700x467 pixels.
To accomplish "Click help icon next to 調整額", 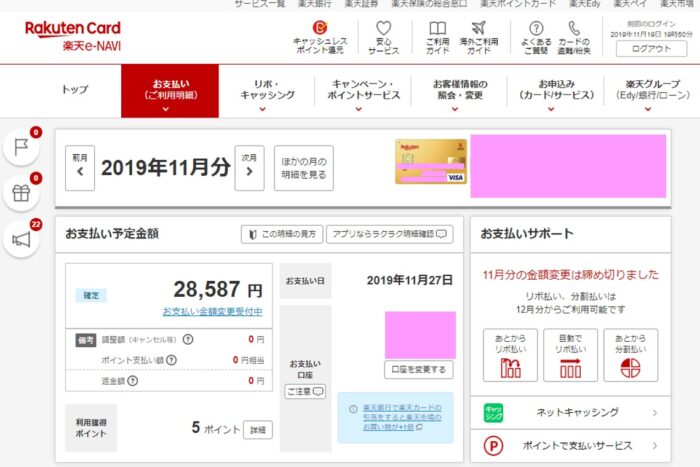I will [x=188, y=339].
